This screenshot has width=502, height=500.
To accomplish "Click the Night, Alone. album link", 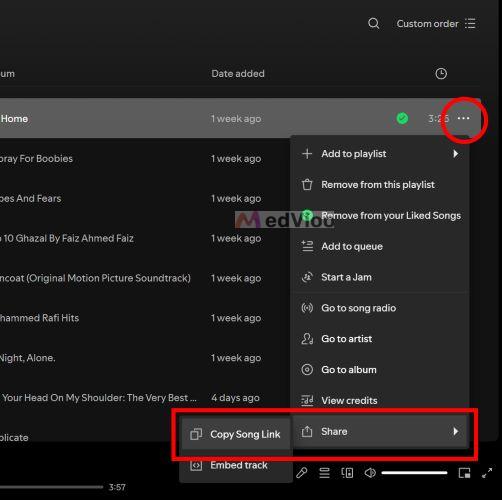I will (x=28, y=358).
